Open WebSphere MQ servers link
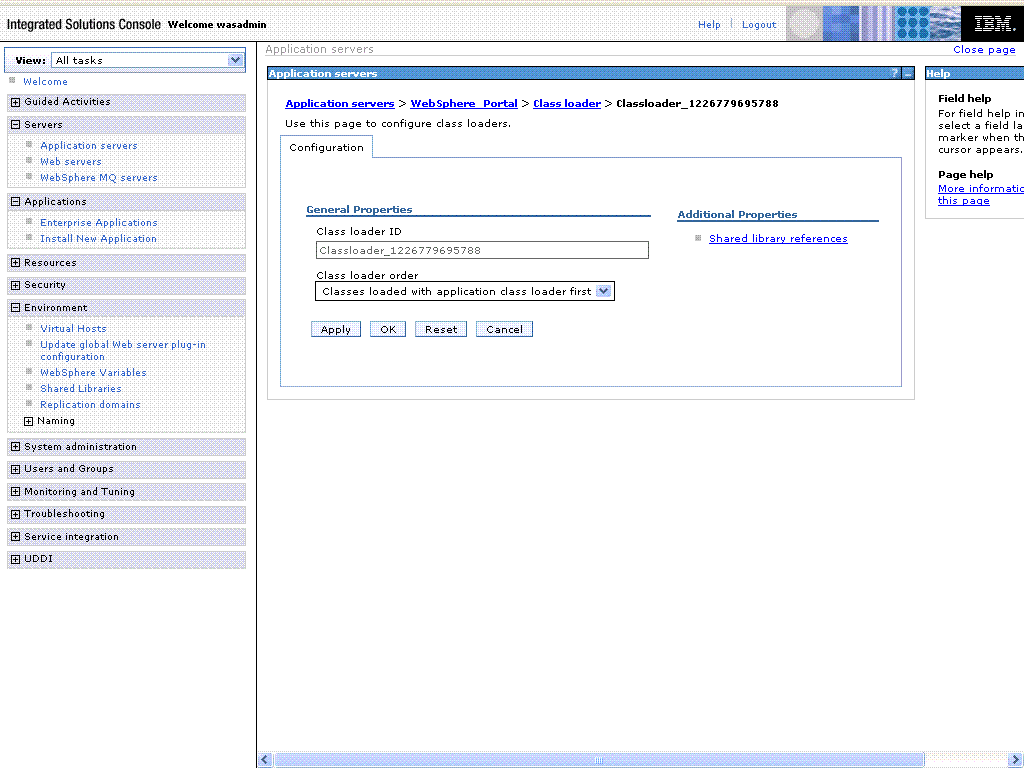Screen dimensions: 1024x768 point(99,178)
